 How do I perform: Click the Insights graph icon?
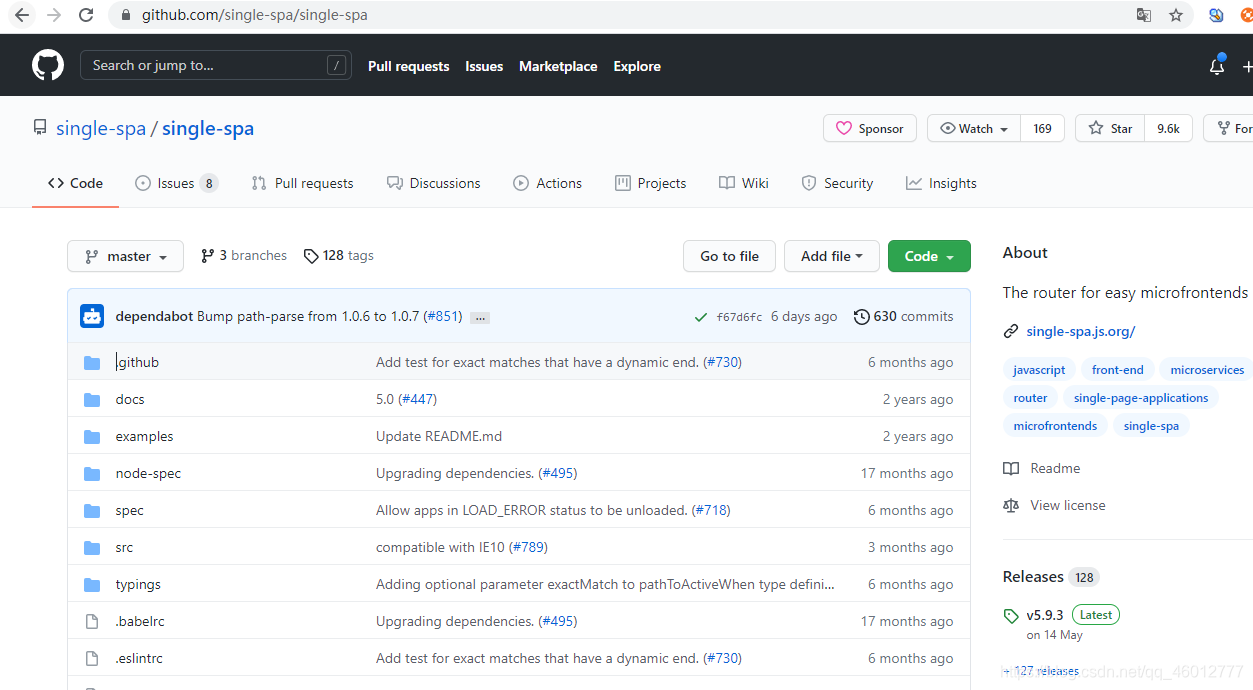tap(913, 182)
